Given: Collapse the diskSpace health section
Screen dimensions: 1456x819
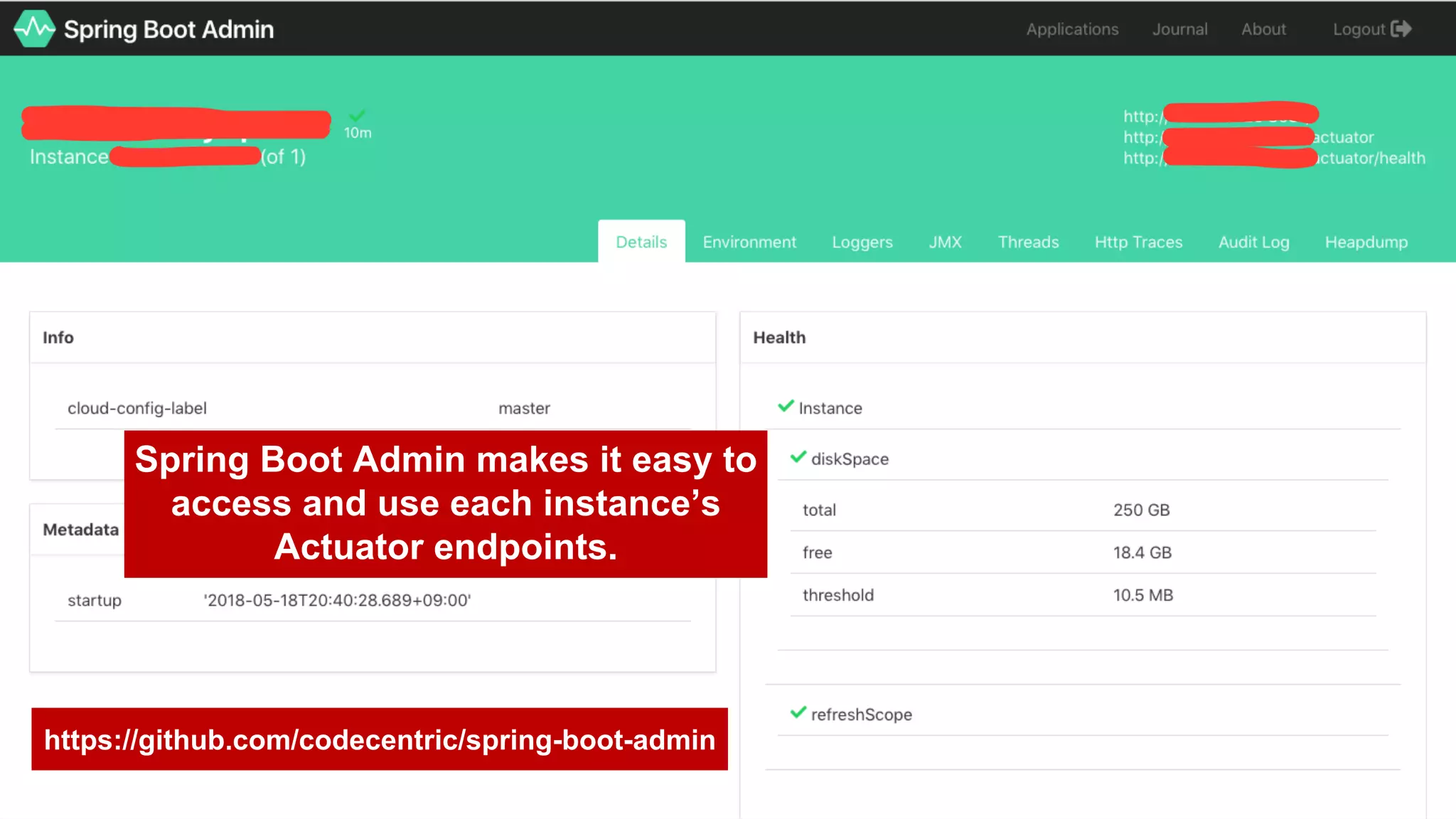Looking at the screenshot, I should pyautogui.click(x=850, y=459).
